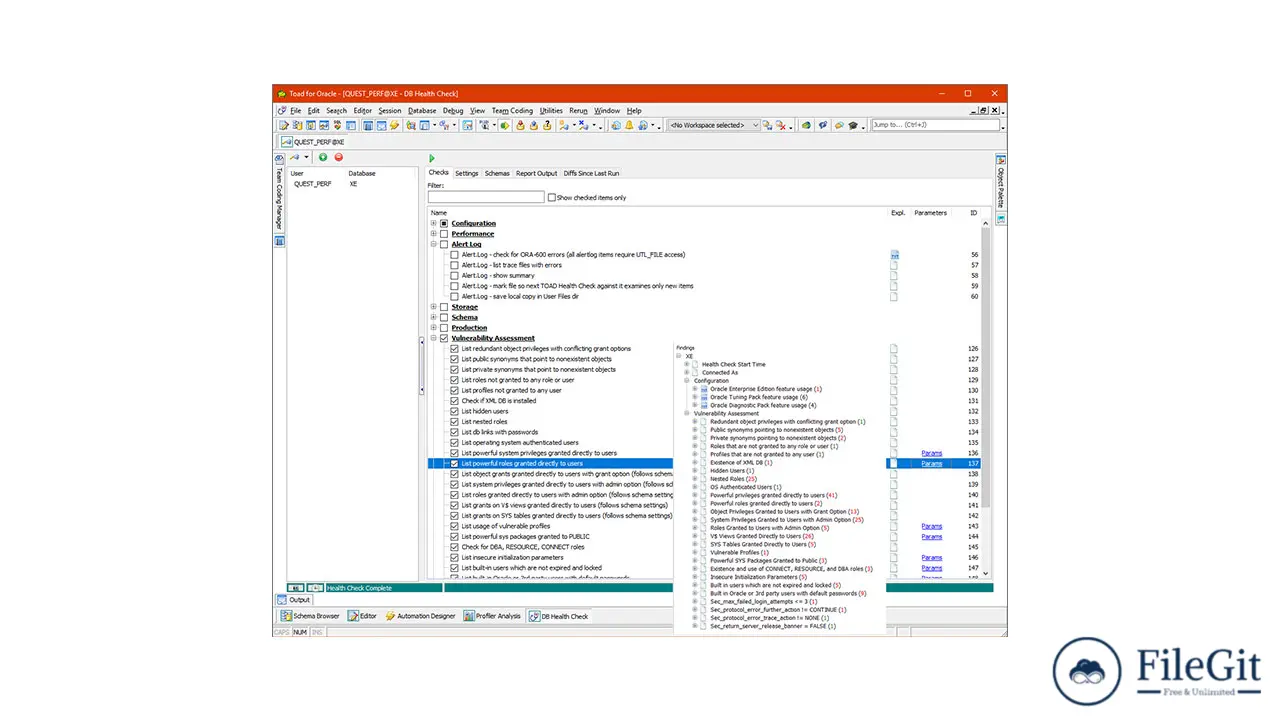Click first icon in main toolbar
The image size is (1280, 720).
[x=284, y=125]
